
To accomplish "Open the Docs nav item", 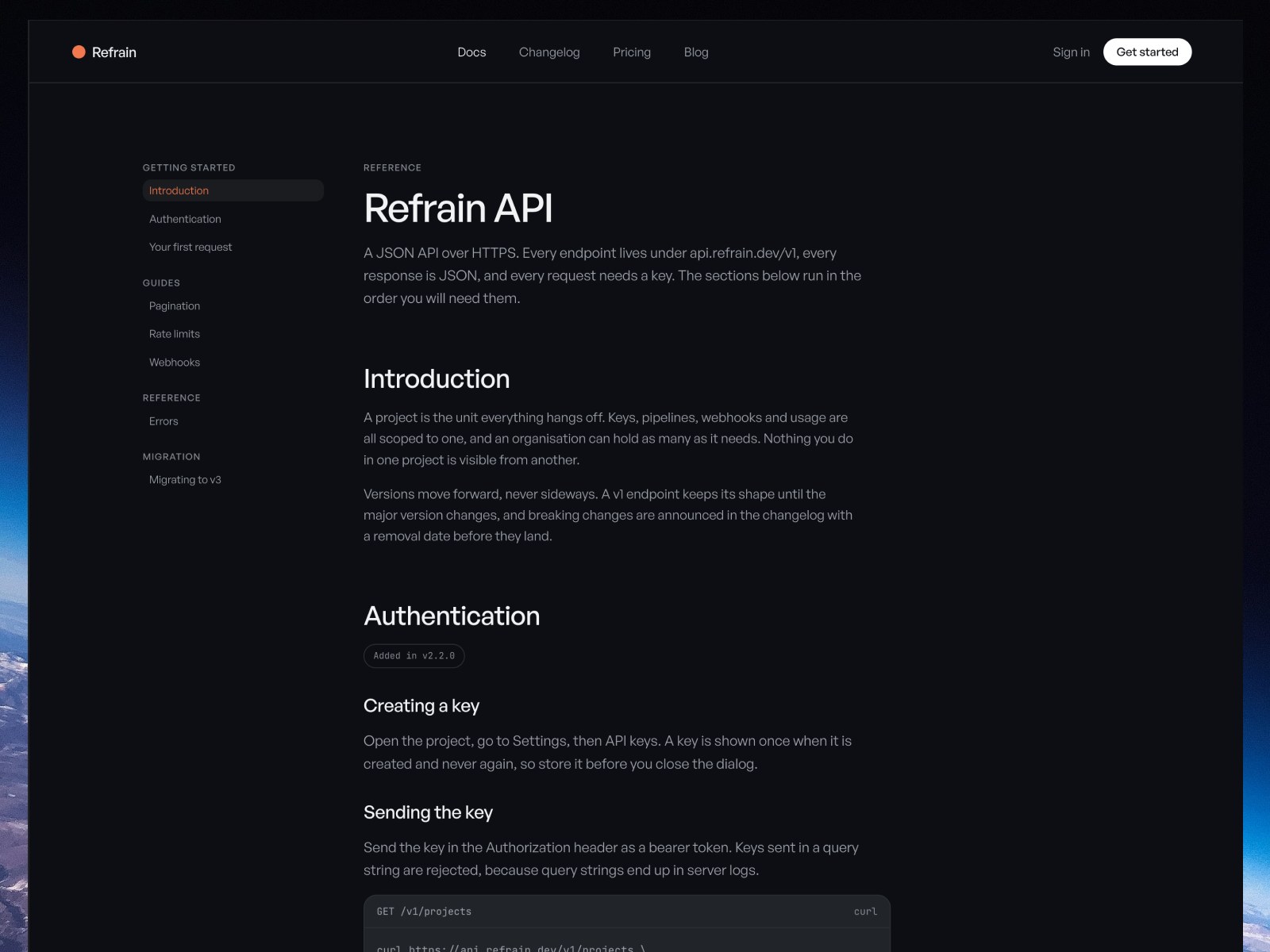I will coord(471,52).
